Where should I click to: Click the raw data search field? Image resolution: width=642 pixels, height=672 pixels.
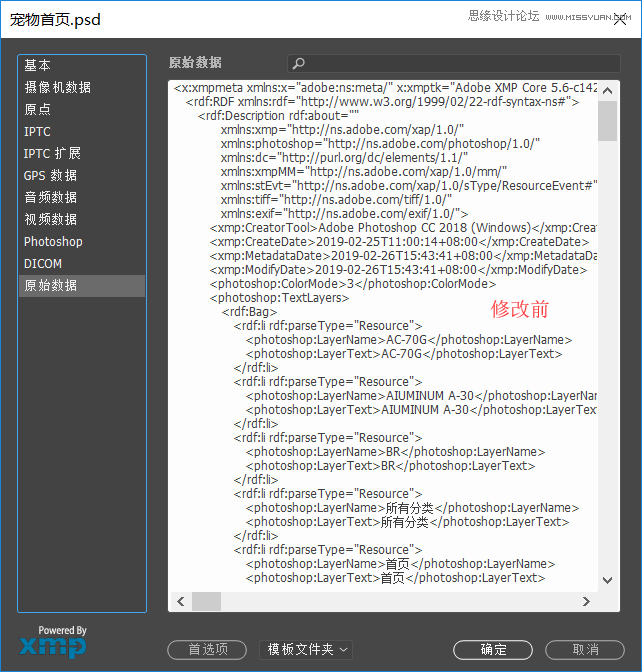point(454,63)
